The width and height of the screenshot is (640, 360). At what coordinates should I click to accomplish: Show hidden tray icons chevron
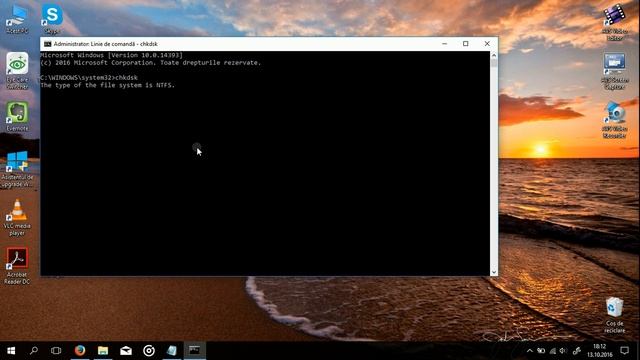point(529,351)
